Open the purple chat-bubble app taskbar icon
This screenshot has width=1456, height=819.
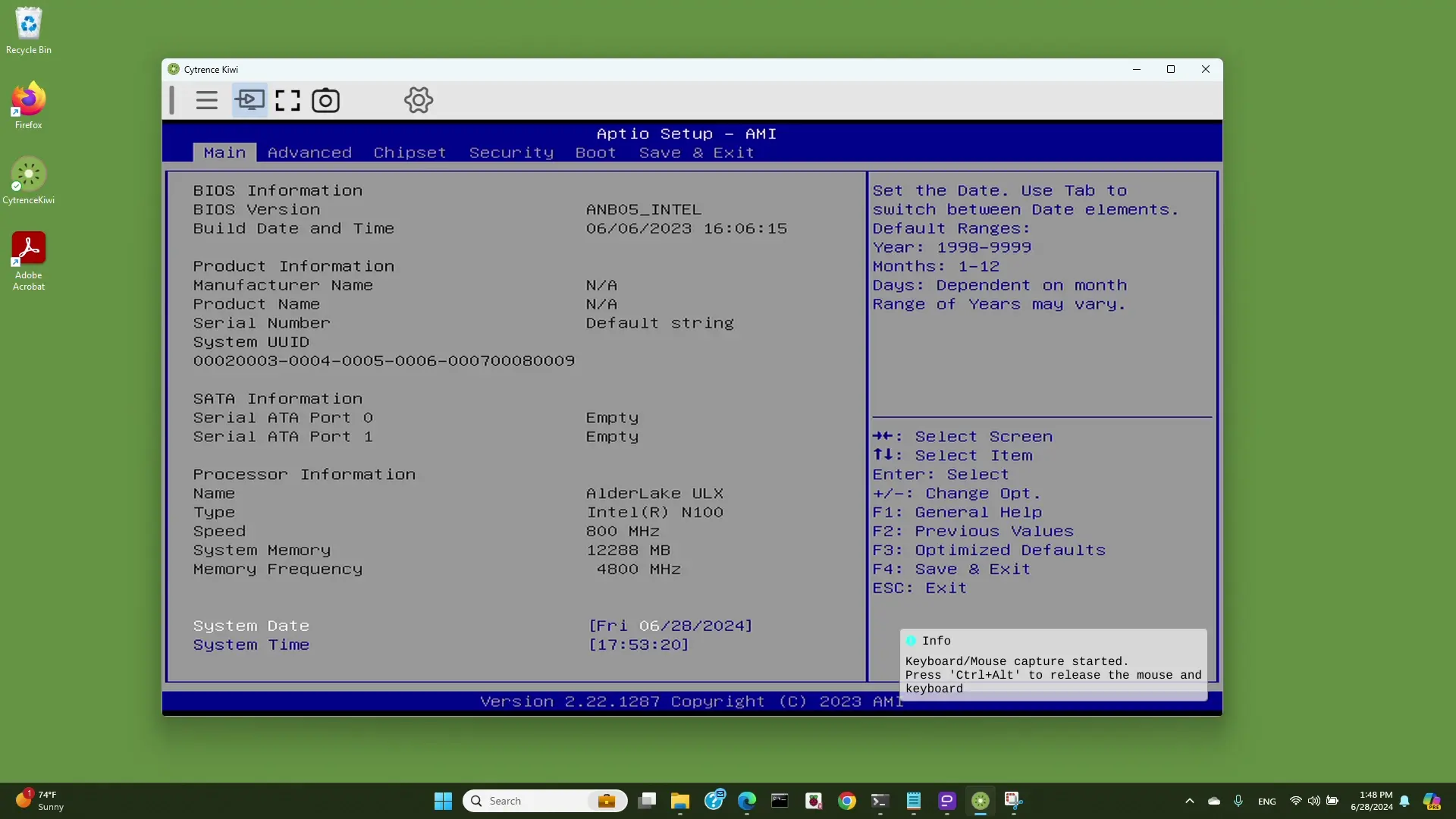click(947, 801)
